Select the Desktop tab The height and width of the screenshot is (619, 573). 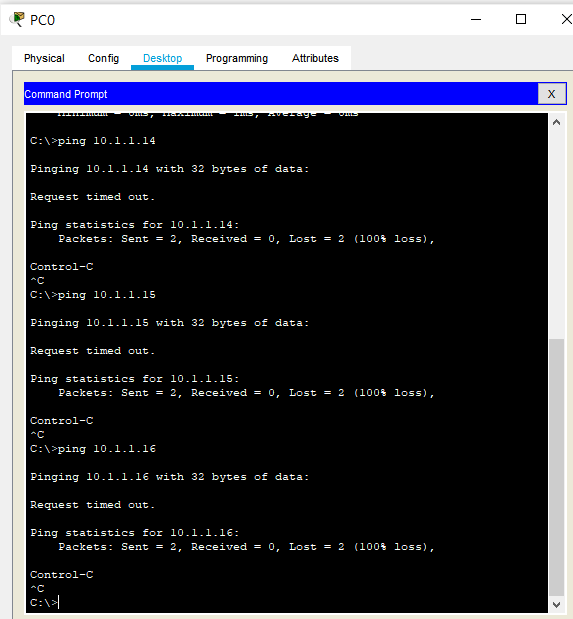tap(162, 58)
